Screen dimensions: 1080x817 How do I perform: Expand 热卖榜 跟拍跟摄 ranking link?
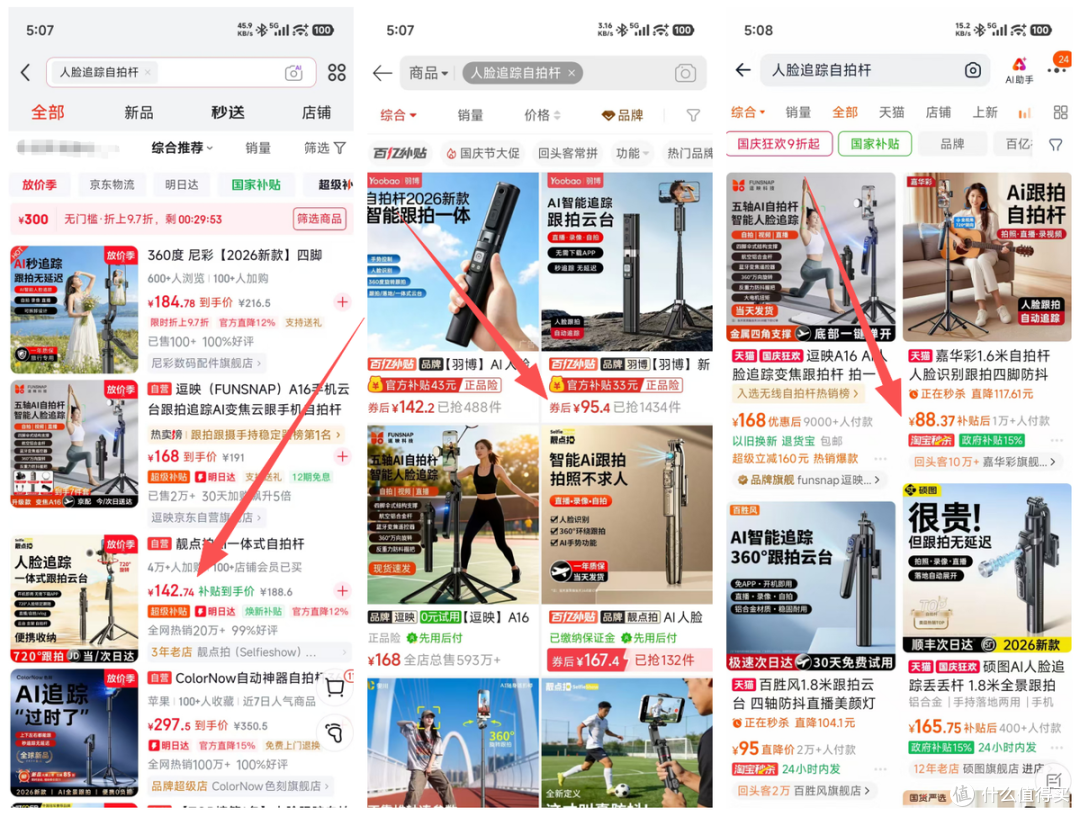247,434
